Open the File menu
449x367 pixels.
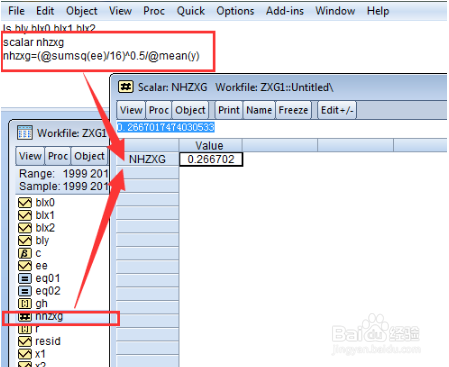16,11
